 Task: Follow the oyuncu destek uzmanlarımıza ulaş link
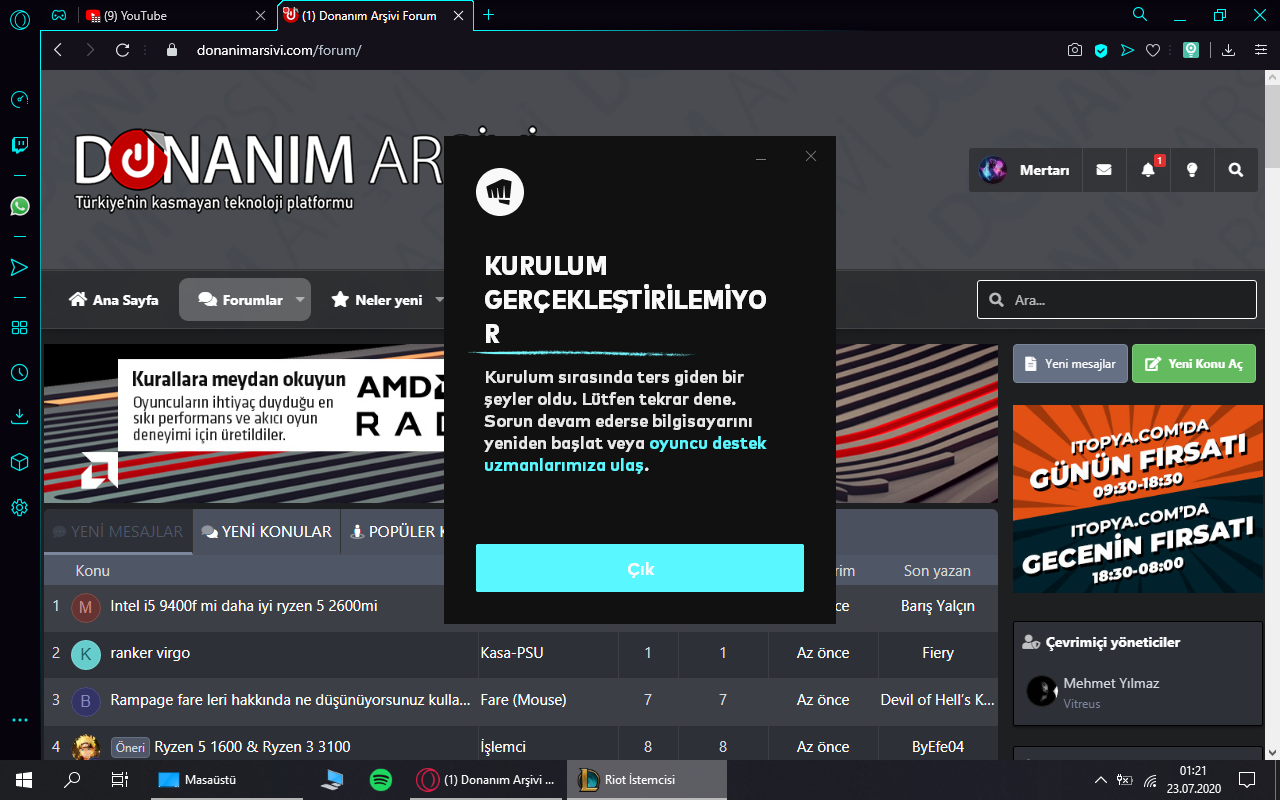coord(626,454)
